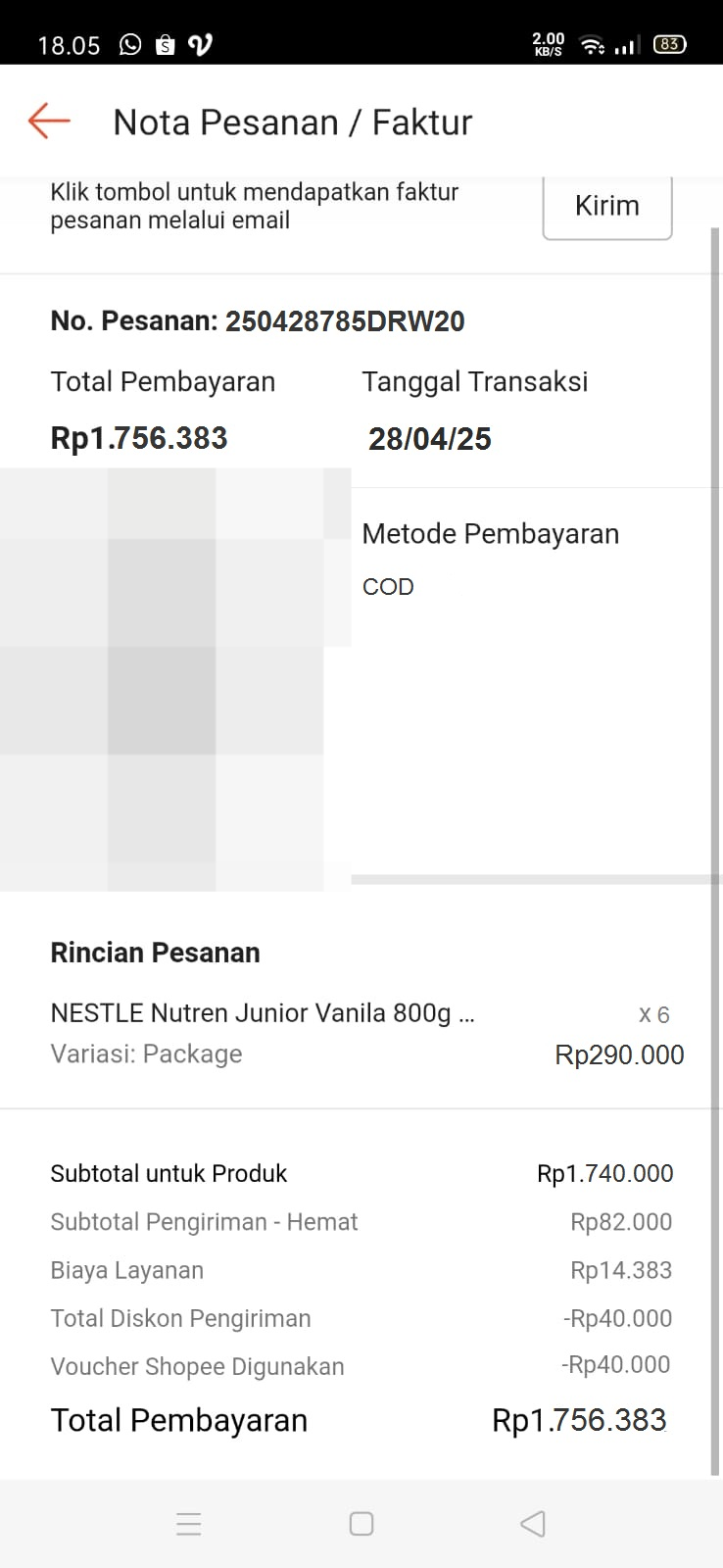Tap the V app notification icon
This screenshot has width=723, height=1568.
click(x=200, y=45)
